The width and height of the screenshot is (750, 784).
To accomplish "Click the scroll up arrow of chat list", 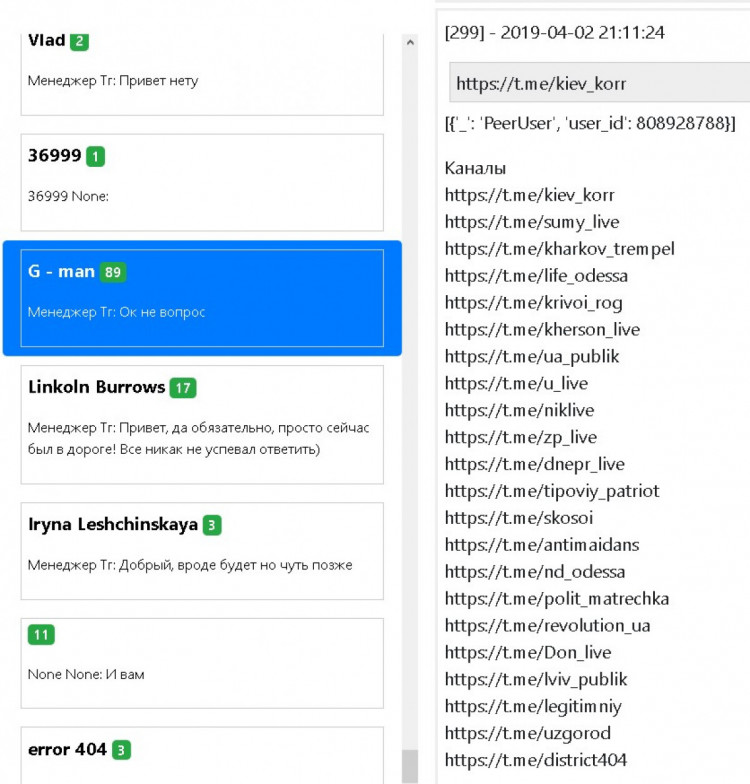I will pyautogui.click(x=410, y=43).
